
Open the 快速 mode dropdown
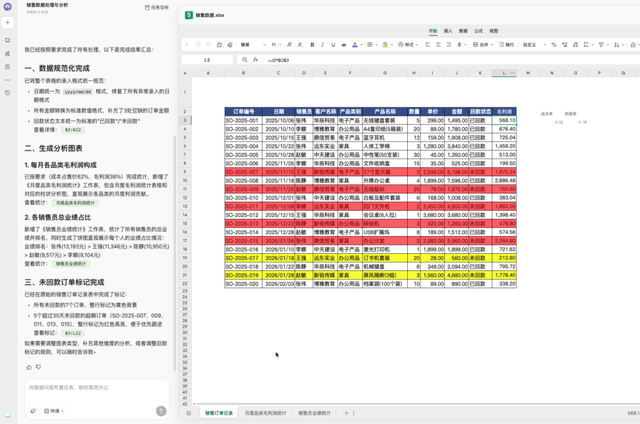click(x=54, y=411)
